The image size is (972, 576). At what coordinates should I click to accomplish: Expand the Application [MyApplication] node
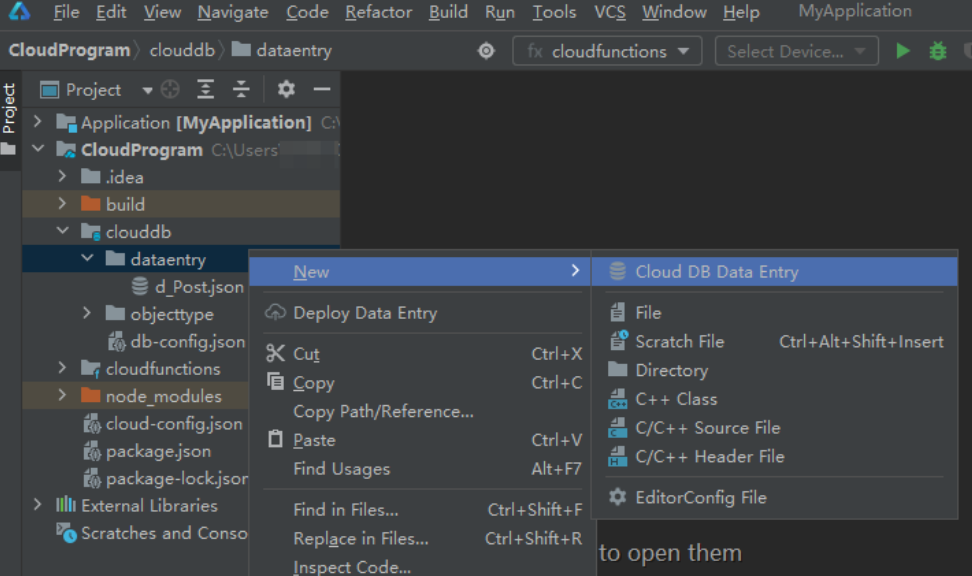(x=37, y=121)
